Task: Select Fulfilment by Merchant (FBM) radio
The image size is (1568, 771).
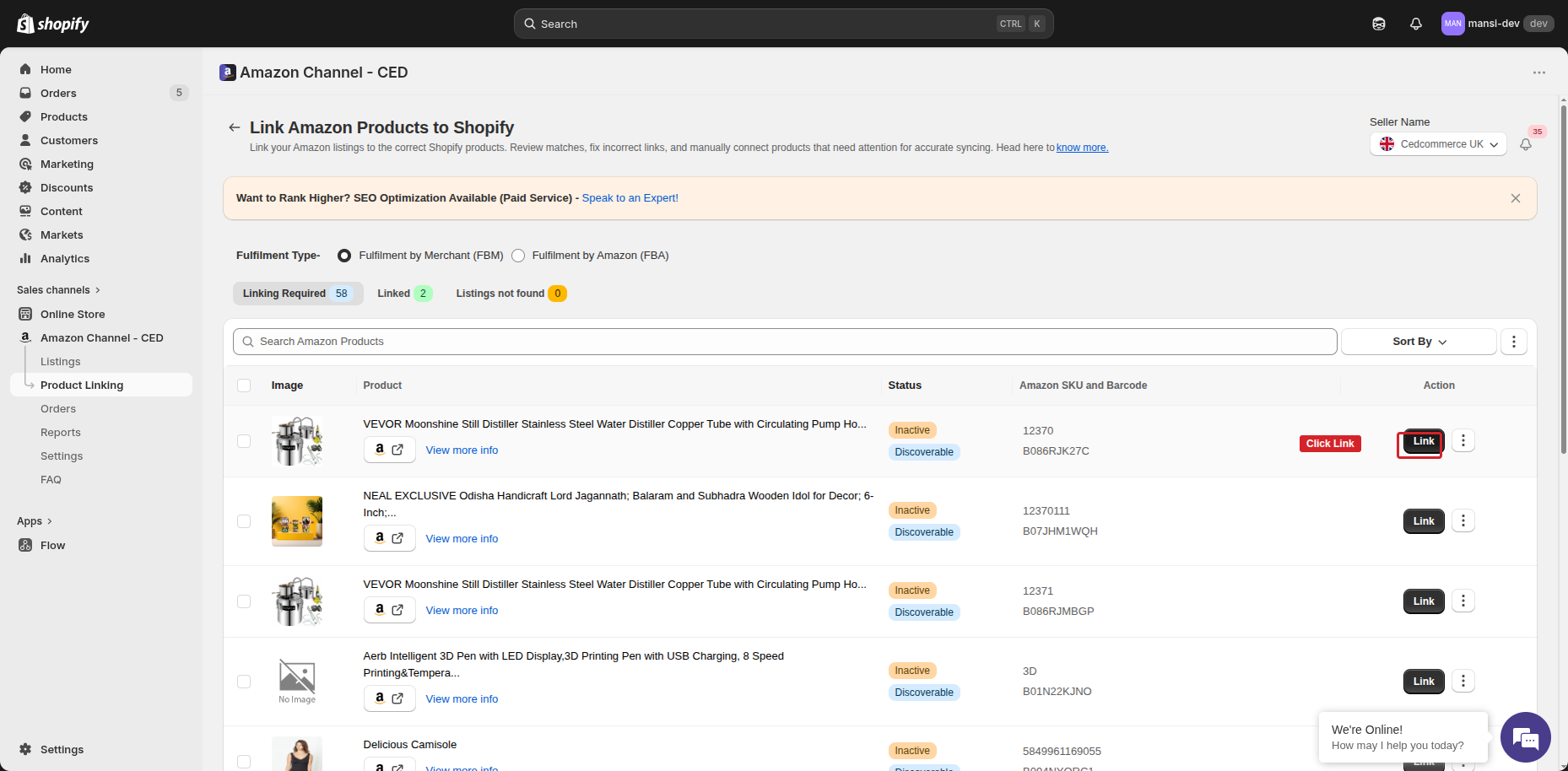Action: coord(344,256)
